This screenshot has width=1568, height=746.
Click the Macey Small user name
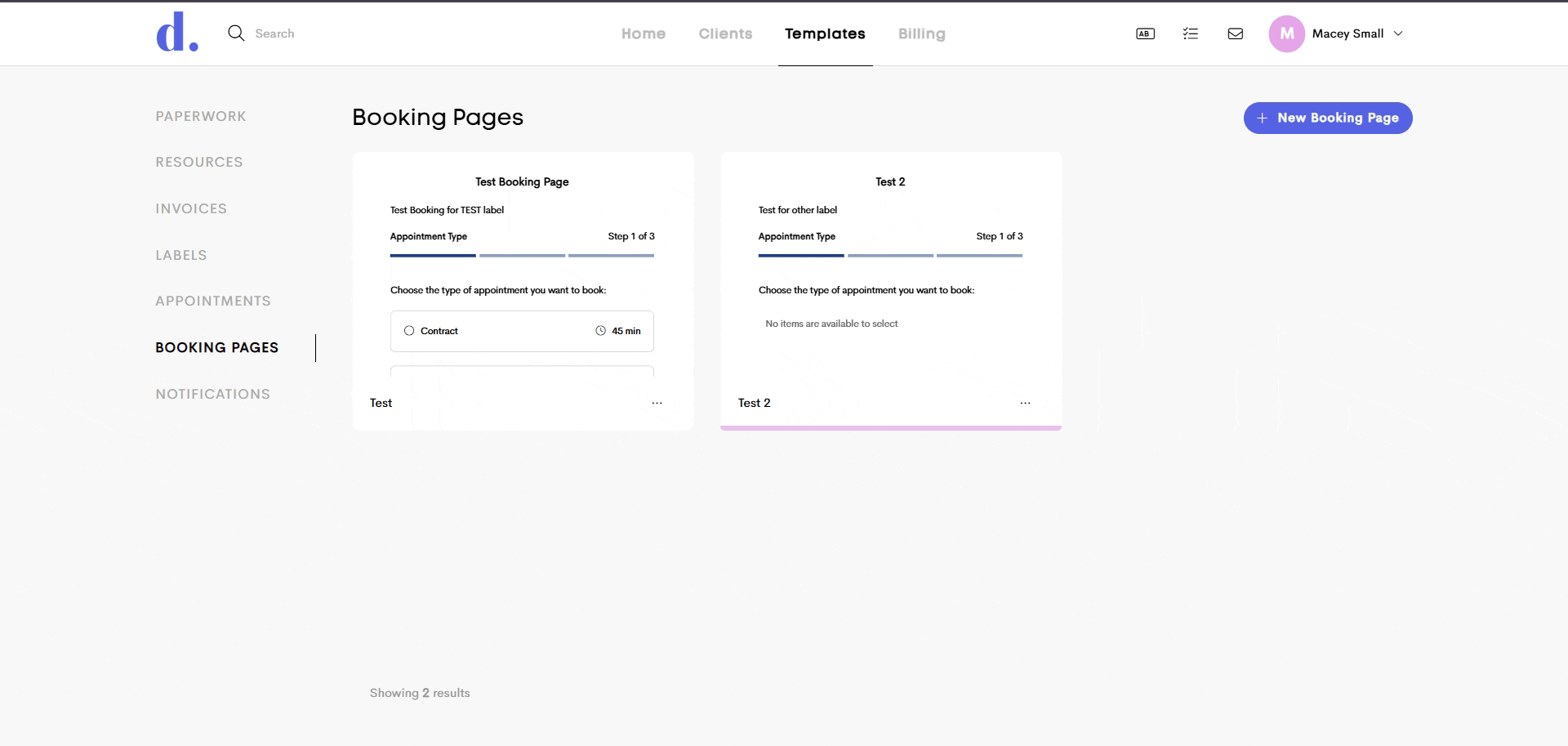click(x=1347, y=34)
